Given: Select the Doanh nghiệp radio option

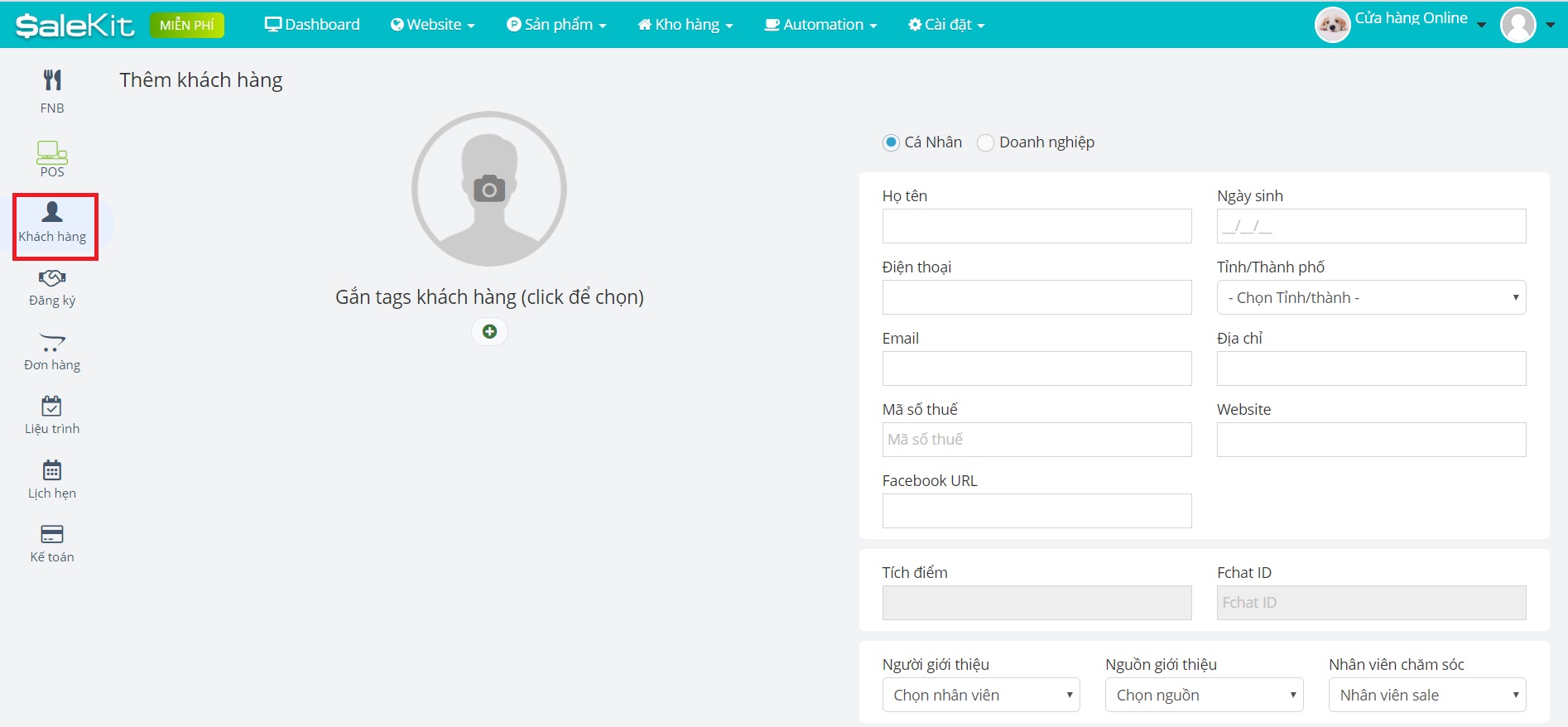Looking at the screenshot, I should point(985,142).
